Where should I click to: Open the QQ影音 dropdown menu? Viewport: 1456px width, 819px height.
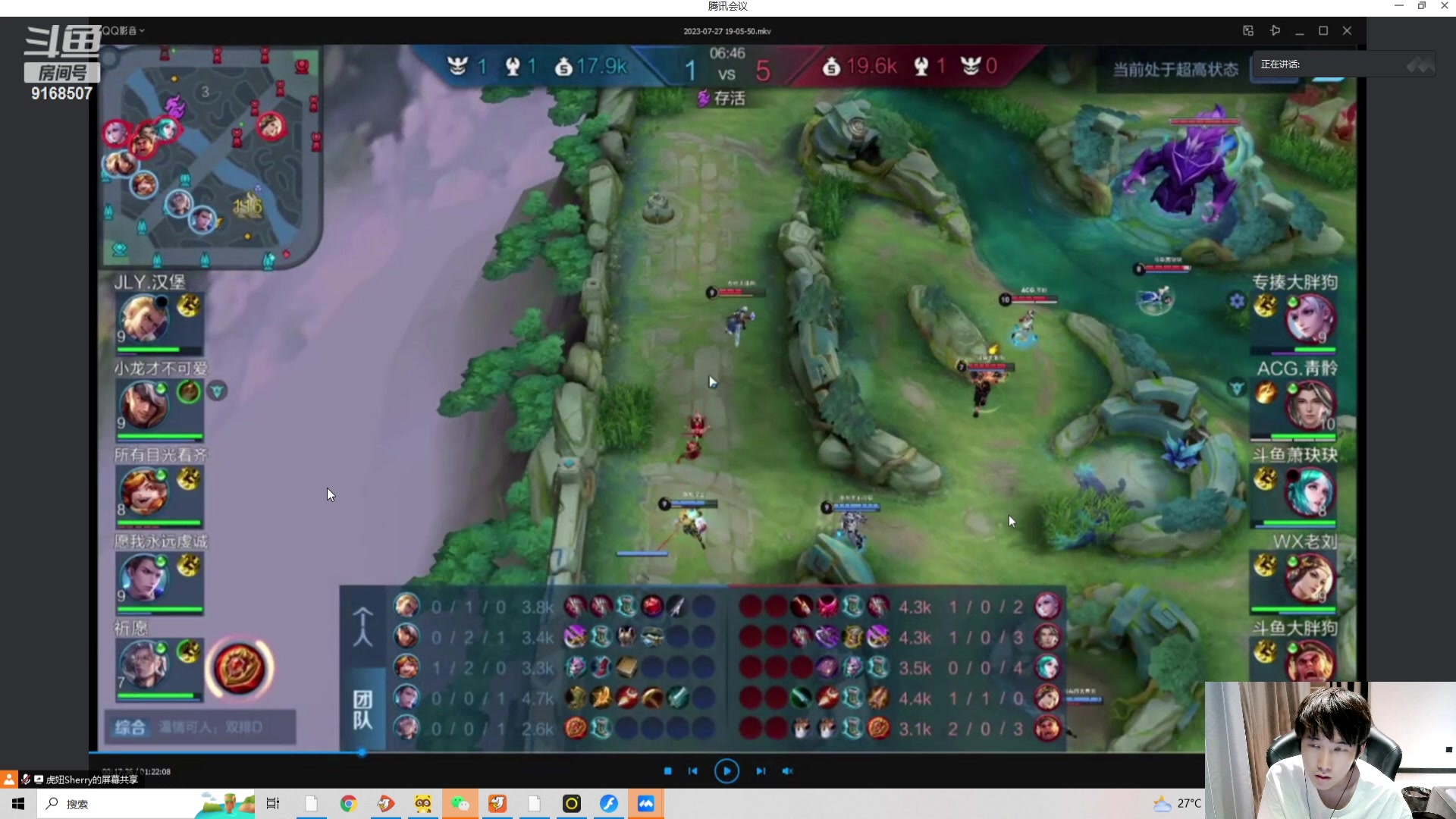point(123,30)
